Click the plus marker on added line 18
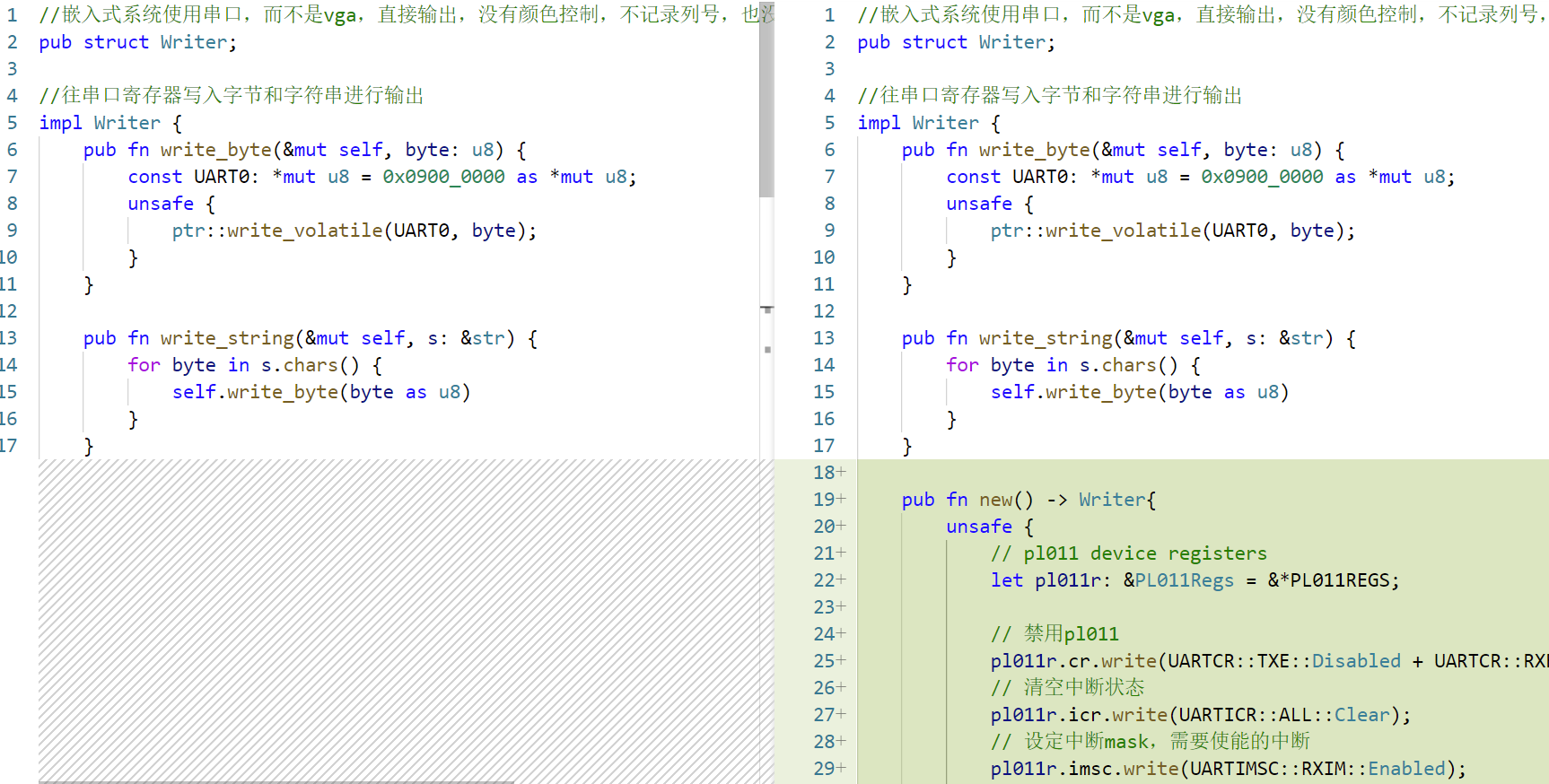Viewport: 1549px width, 784px height. [x=842, y=473]
